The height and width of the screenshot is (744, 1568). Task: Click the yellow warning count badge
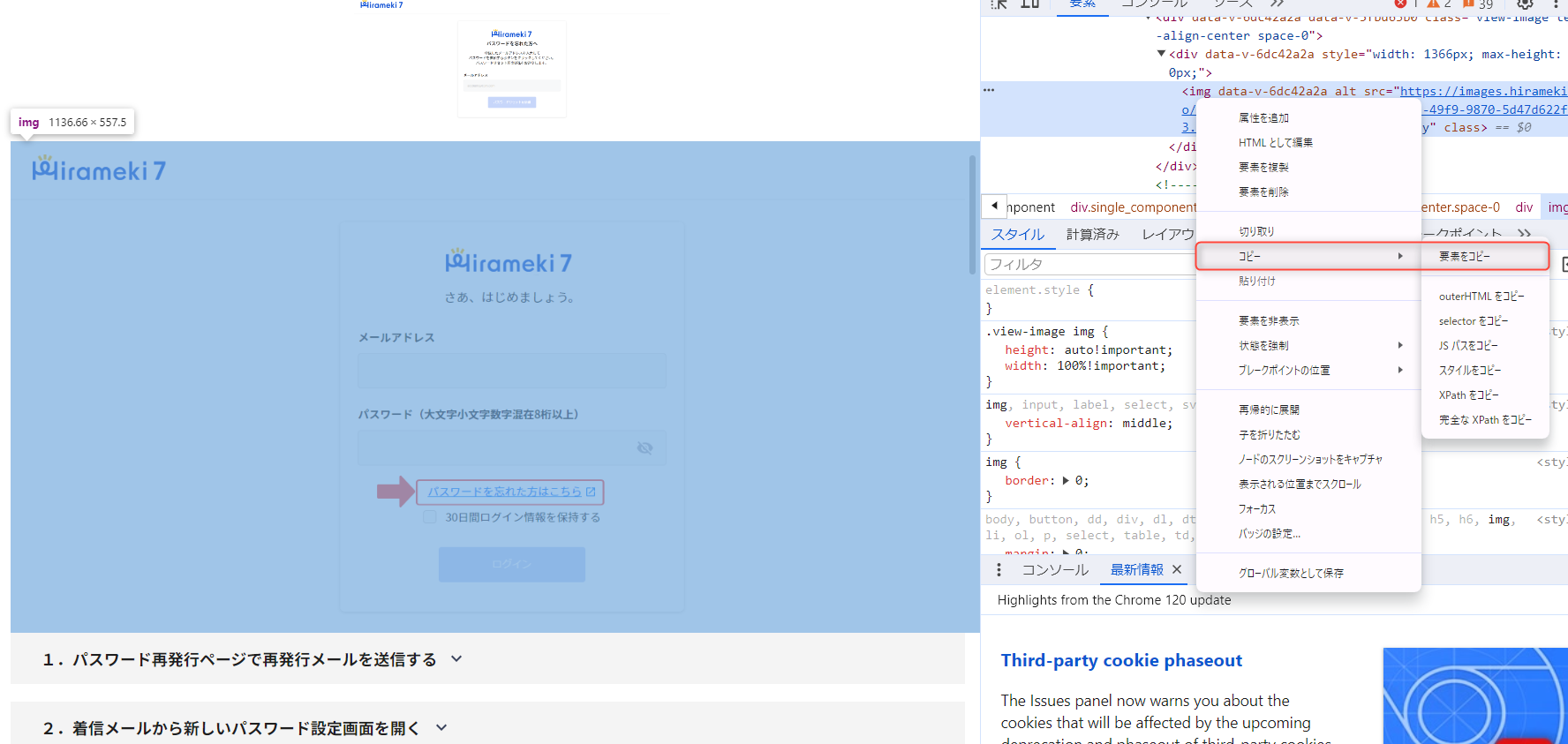1439,4
